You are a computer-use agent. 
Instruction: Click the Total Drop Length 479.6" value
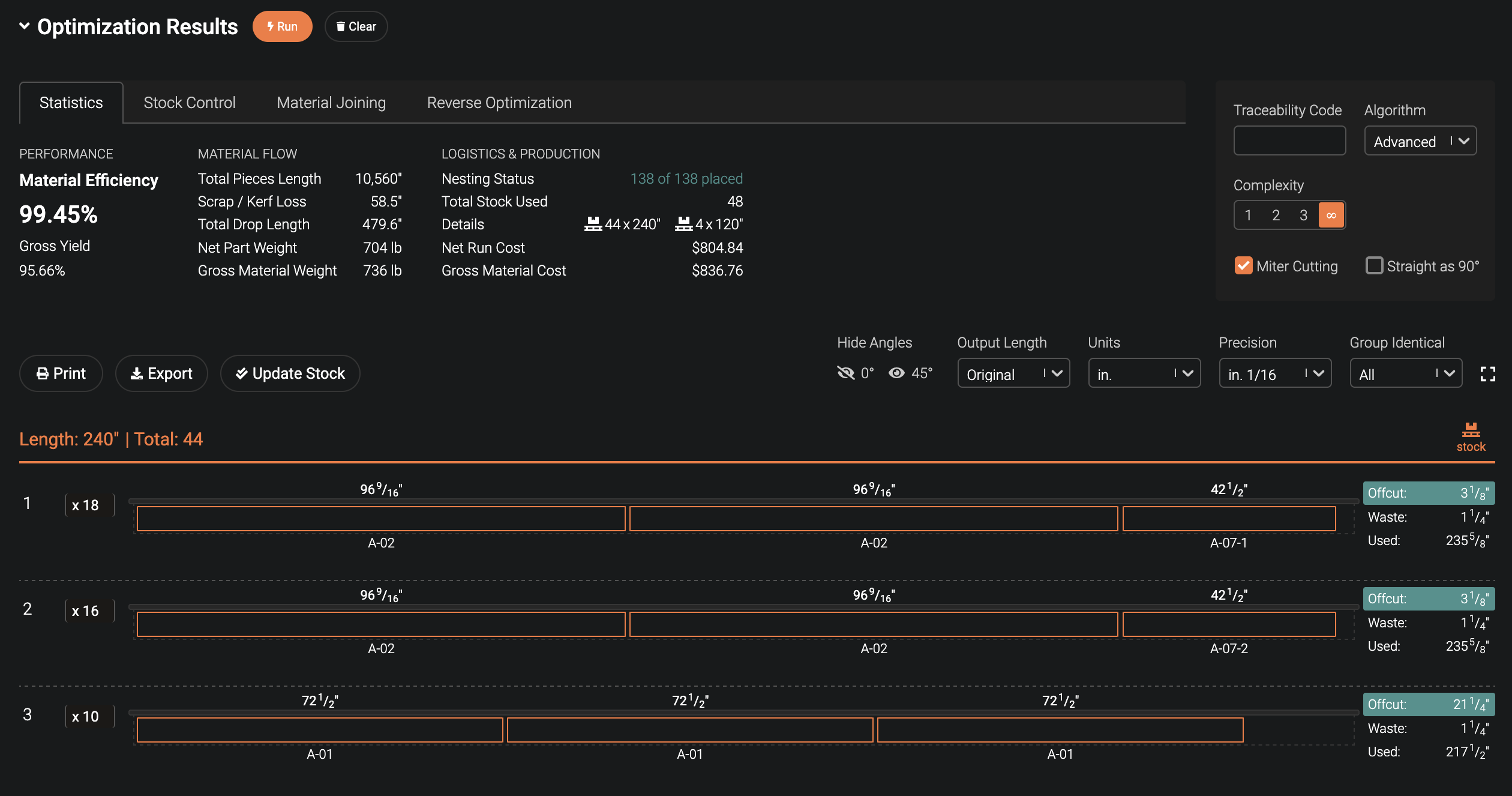pos(382,224)
